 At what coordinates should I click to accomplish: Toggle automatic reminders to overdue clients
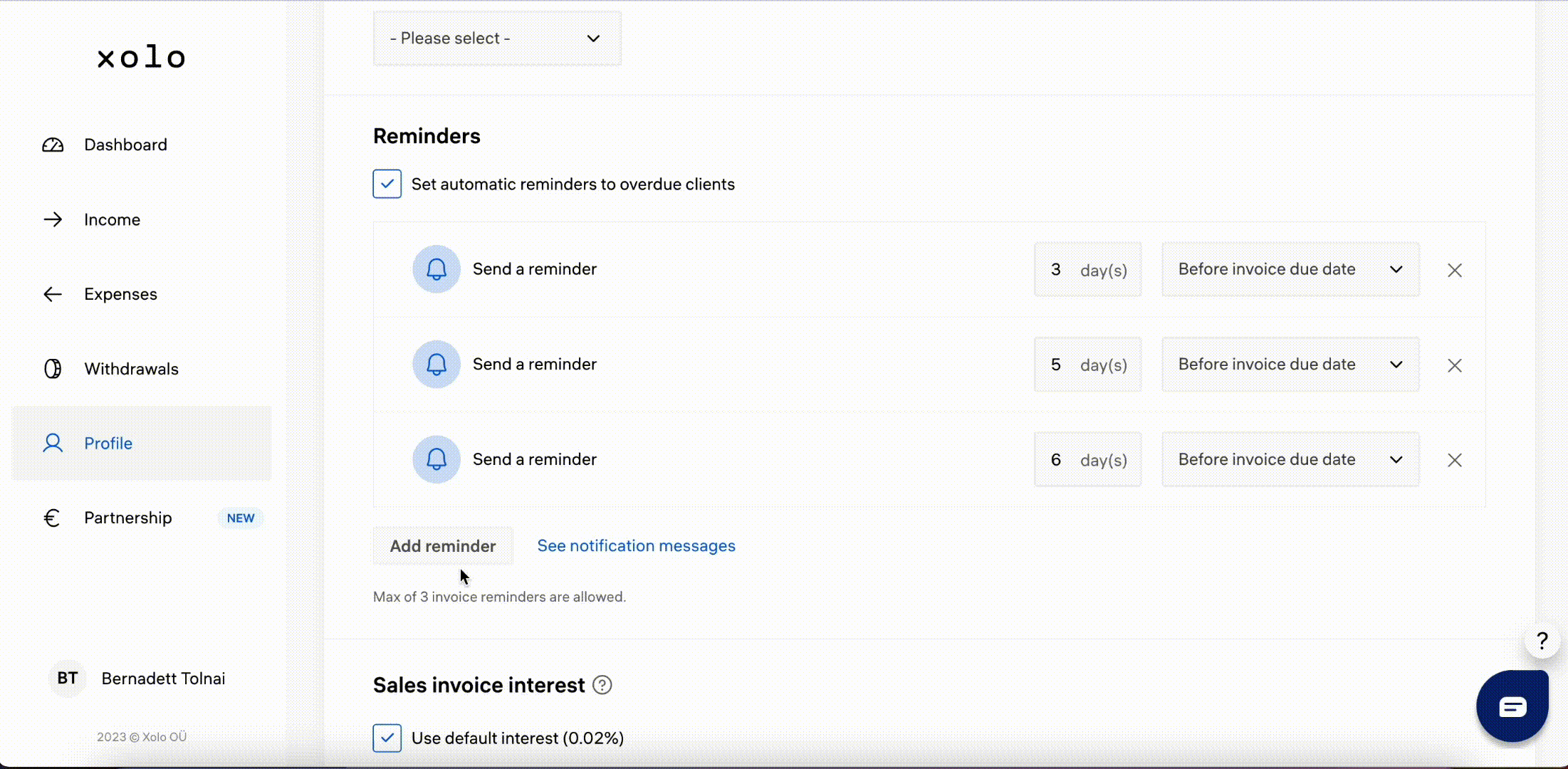[387, 184]
